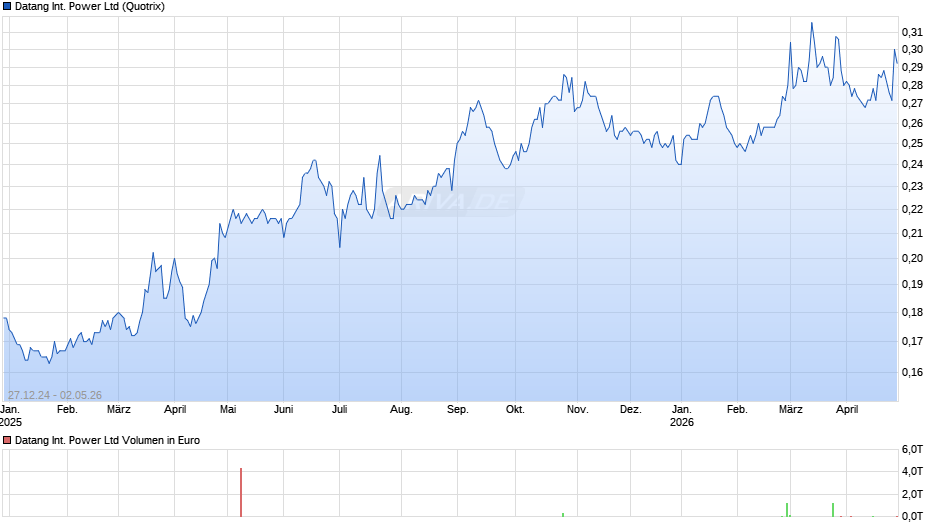
Task: Click the price axis label 0,21
Action: coord(912,233)
